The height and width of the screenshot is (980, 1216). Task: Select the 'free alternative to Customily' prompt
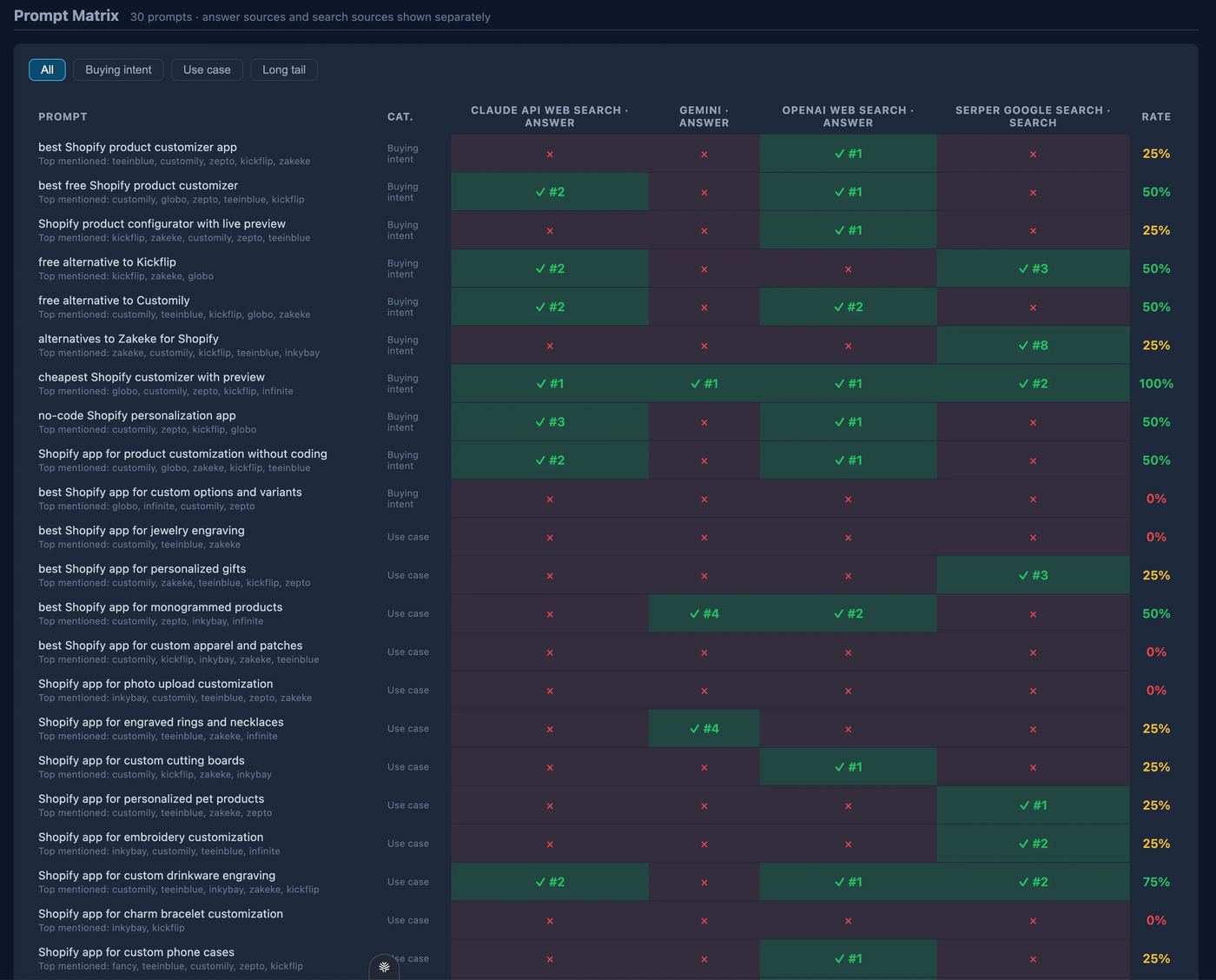(114, 300)
